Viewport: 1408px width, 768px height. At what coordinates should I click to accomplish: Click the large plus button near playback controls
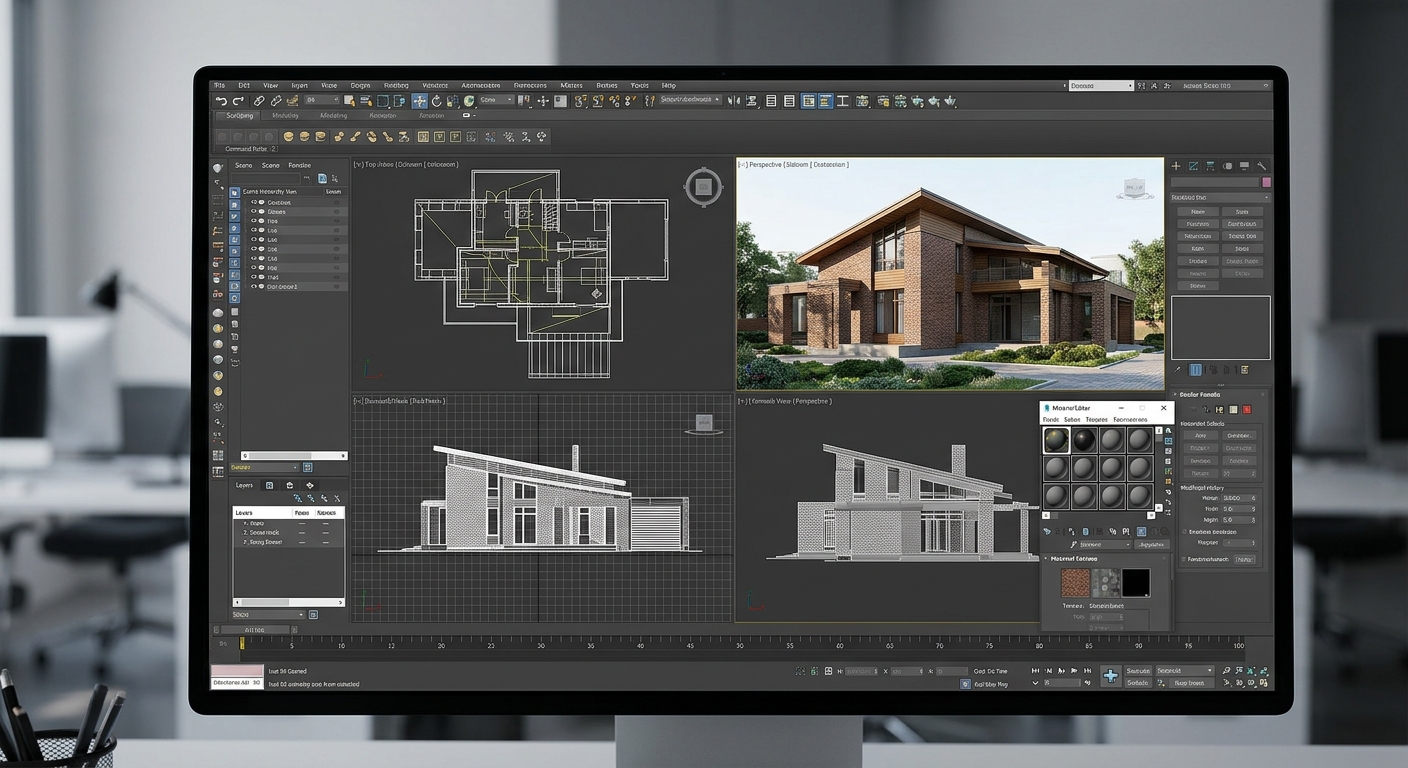1110,676
